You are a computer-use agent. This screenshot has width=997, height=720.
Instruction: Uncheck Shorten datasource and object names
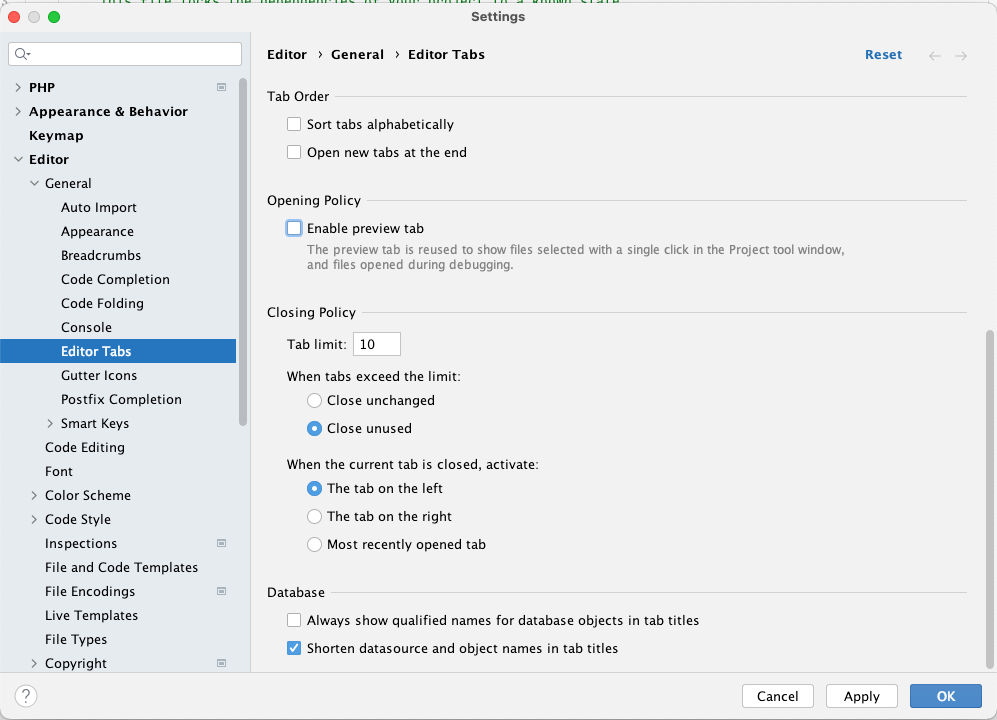pos(294,648)
